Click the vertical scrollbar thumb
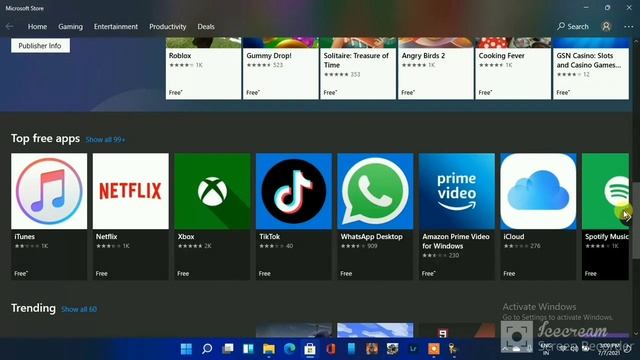 point(636,220)
